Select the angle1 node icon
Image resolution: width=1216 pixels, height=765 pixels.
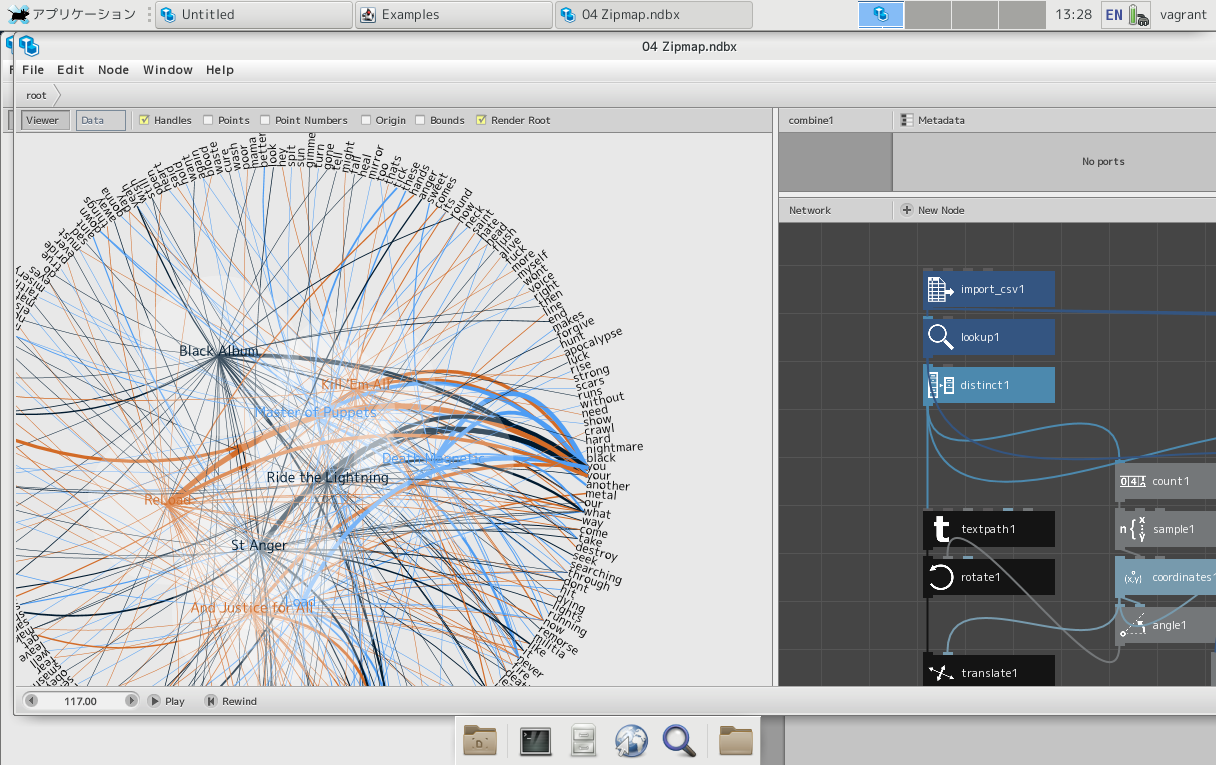(x=1134, y=625)
